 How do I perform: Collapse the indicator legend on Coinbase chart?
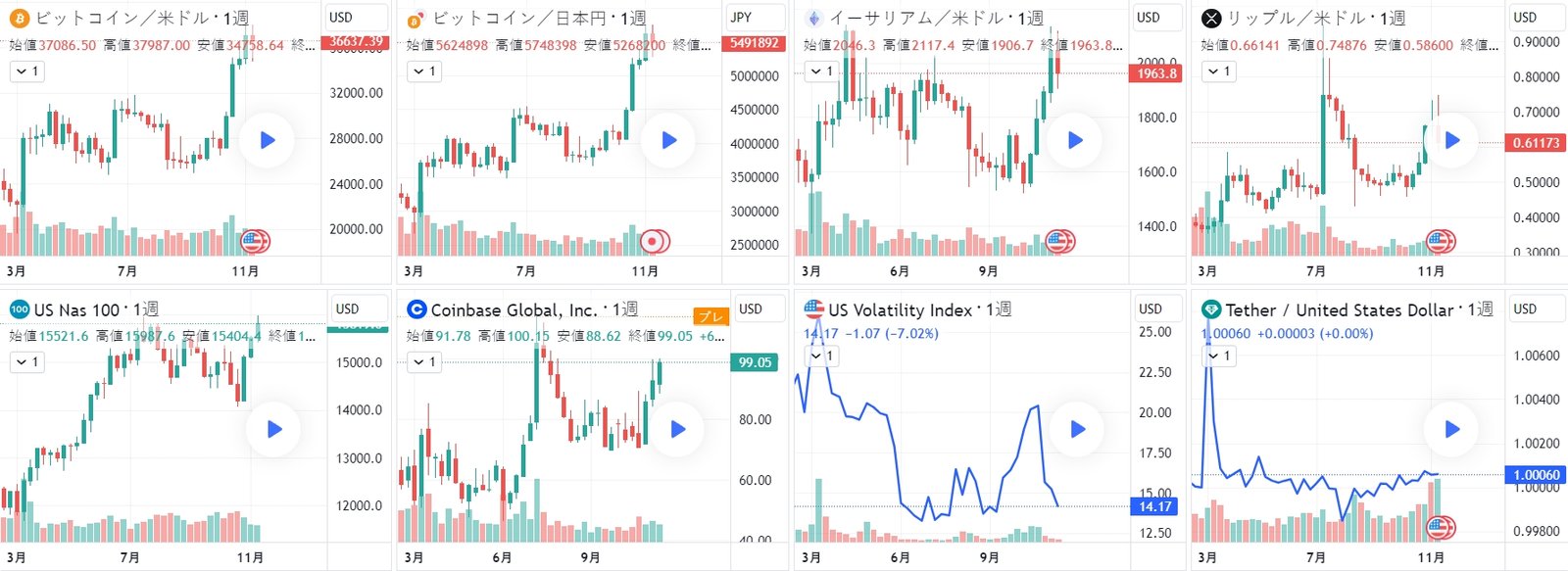(424, 362)
